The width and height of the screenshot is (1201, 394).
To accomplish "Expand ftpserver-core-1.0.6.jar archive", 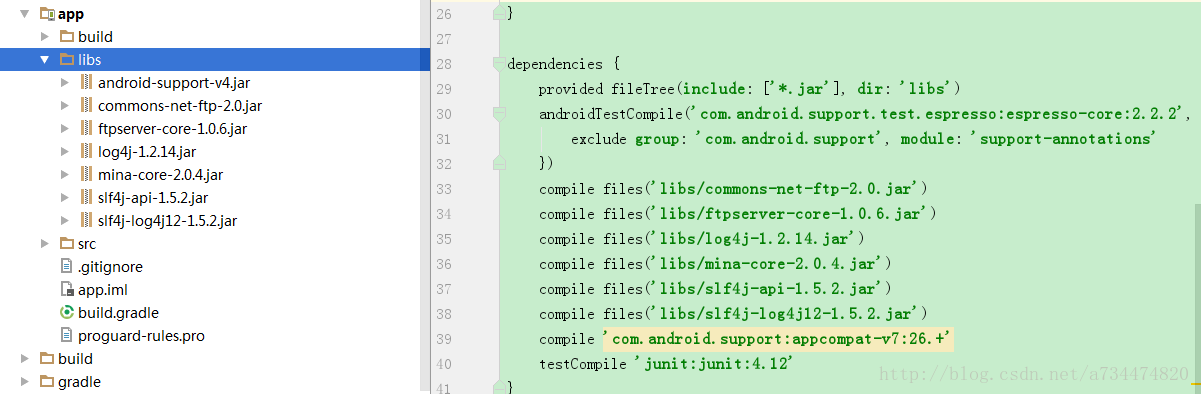I will click(65, 129).
